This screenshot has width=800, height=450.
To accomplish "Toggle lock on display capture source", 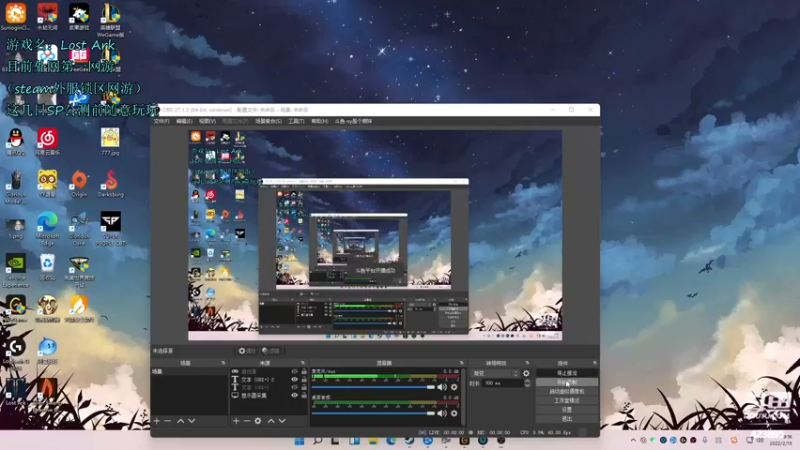I will pyautogui.click(x=304, y=395).
